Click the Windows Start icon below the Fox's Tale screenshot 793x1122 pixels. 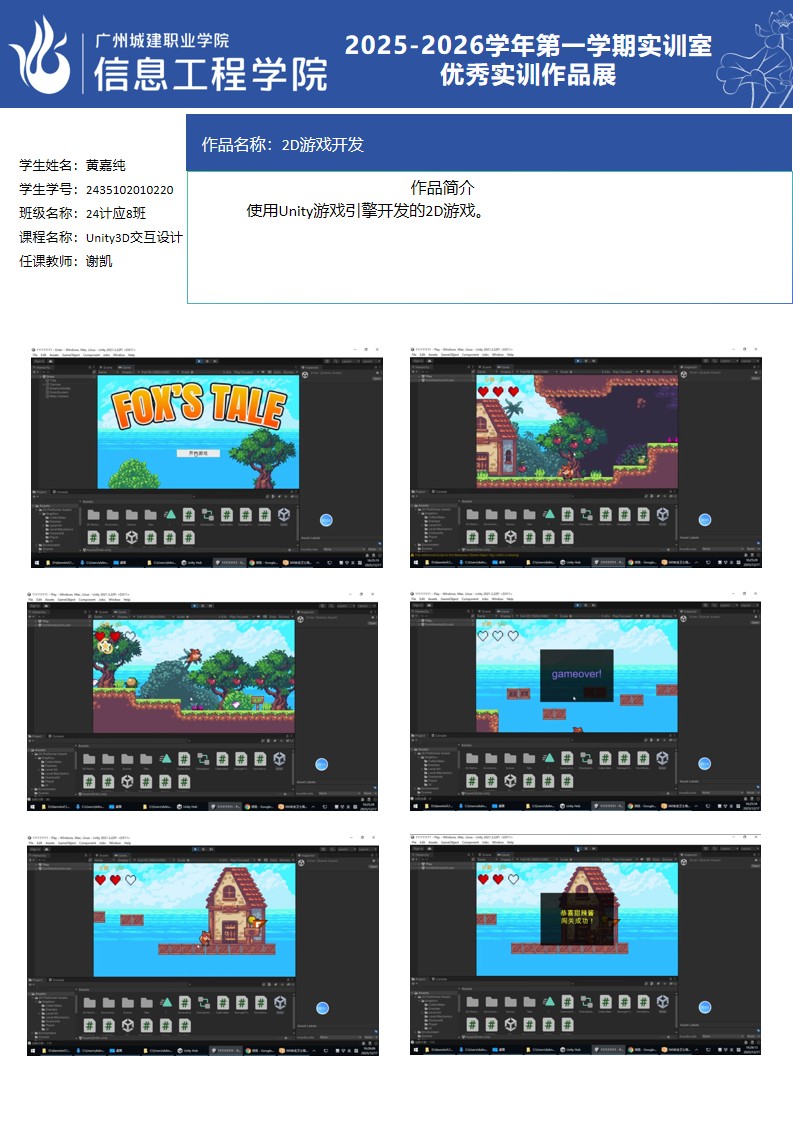(35, 563)
